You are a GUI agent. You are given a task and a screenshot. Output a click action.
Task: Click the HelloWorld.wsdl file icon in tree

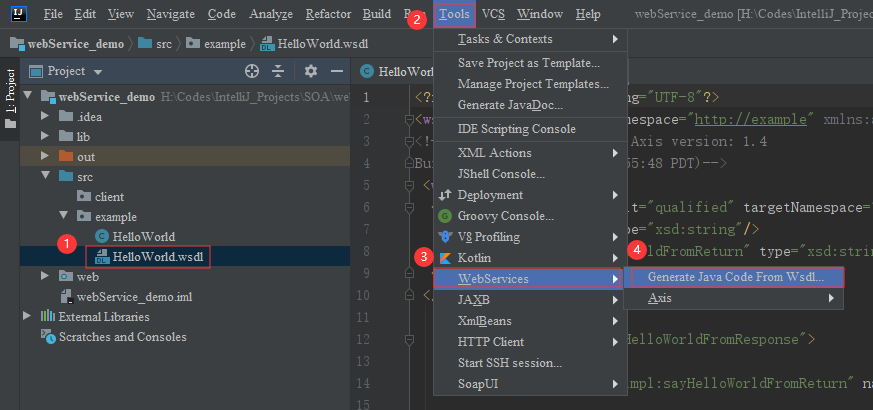(102, 257)
